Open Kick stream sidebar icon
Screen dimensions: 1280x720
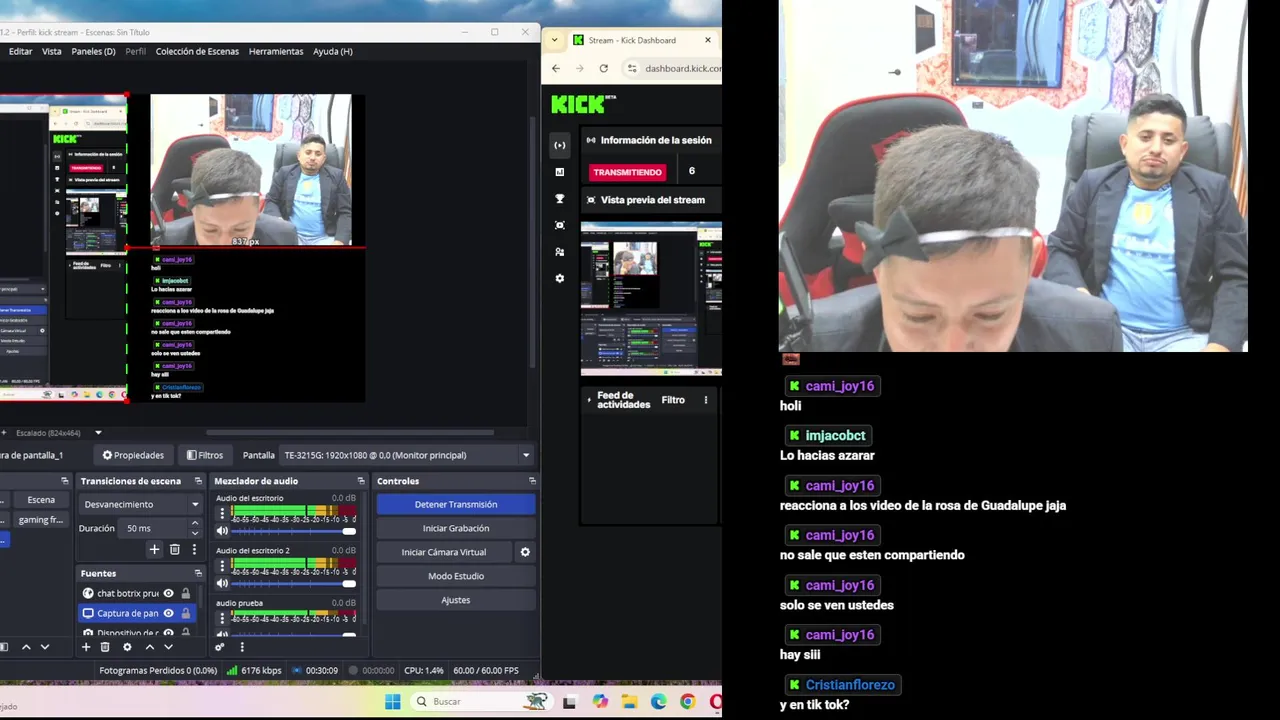pos(560,145)
